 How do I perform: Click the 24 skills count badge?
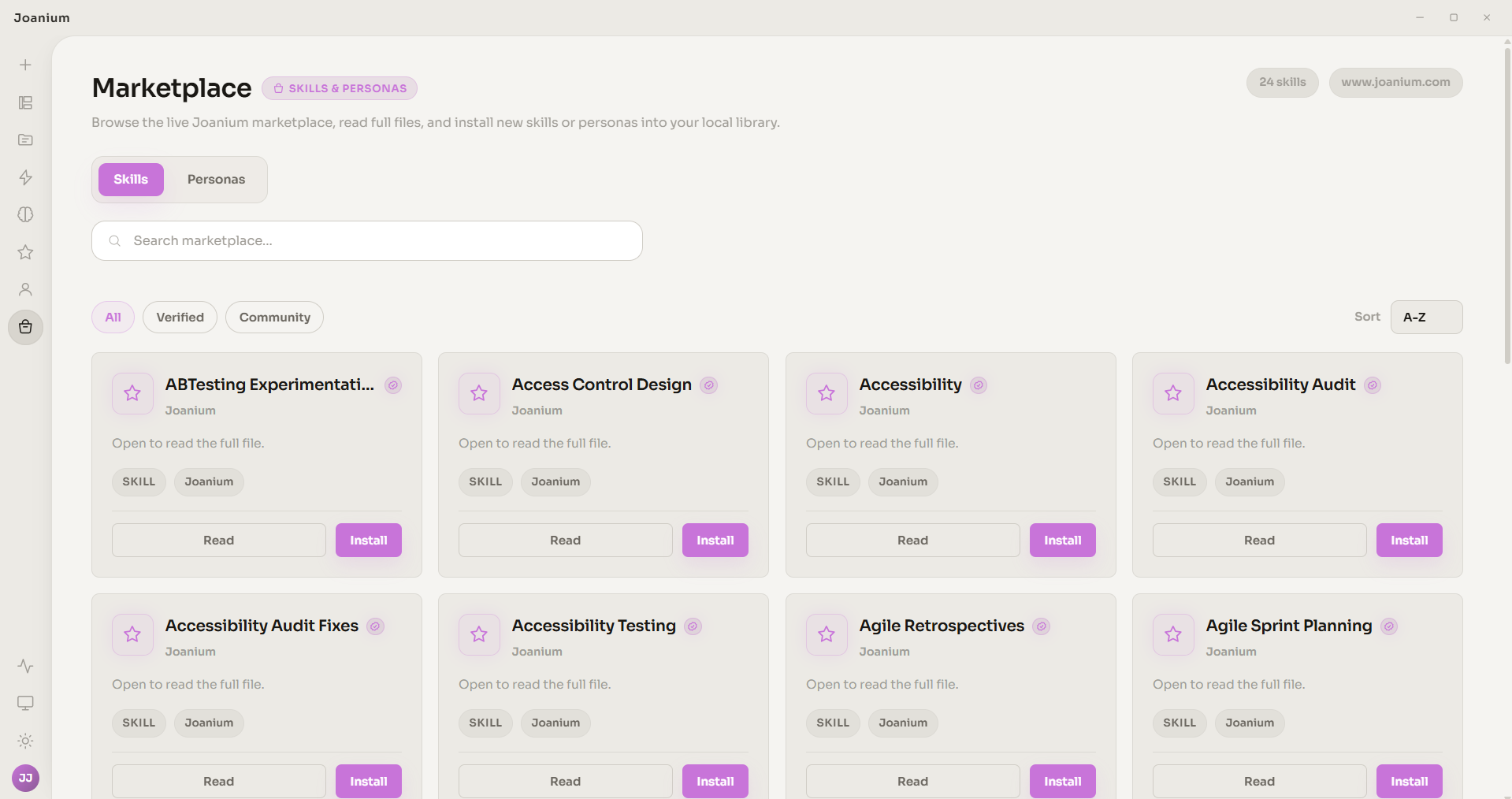pyautogui.click(x=1282, y=82)
